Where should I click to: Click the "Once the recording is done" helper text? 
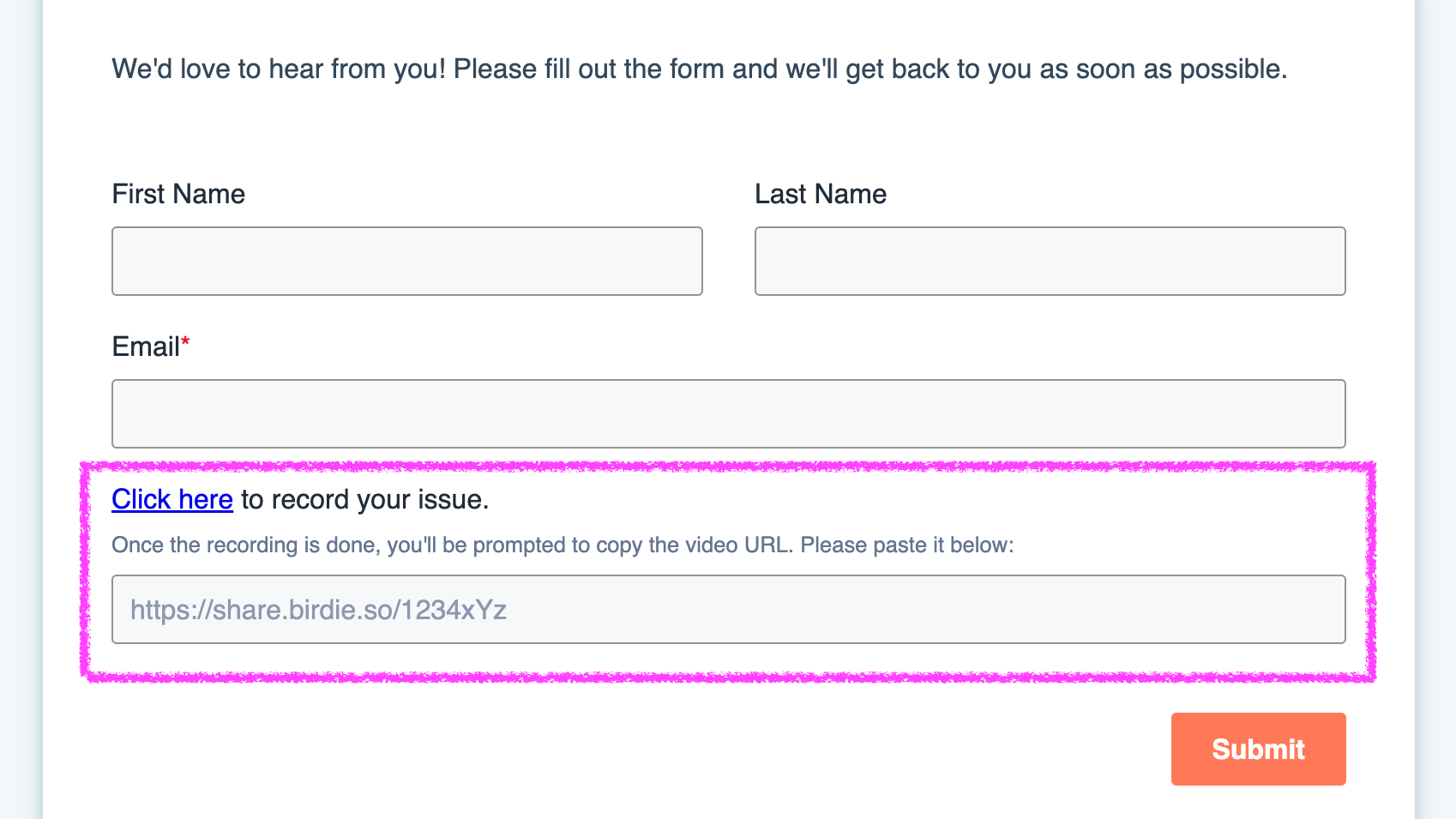[563, 545]
